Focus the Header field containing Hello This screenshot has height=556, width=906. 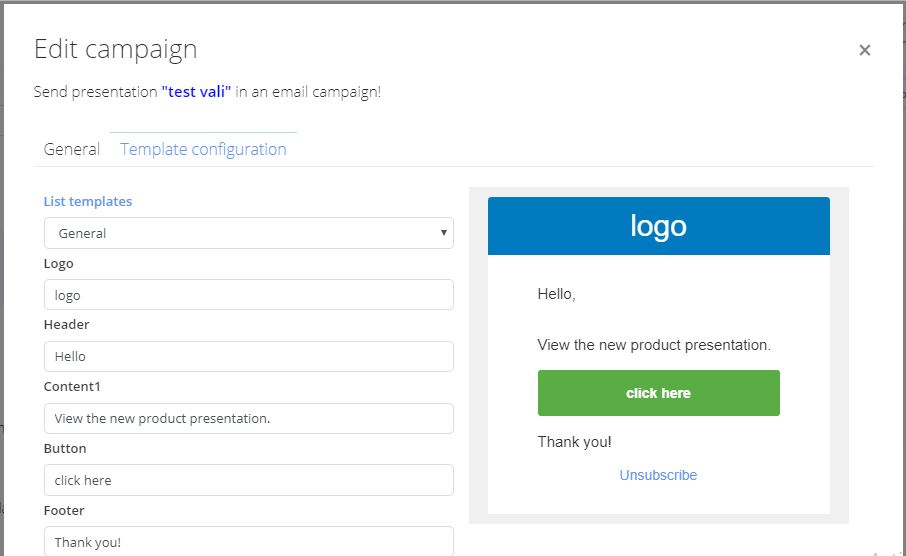click(248, 357)
